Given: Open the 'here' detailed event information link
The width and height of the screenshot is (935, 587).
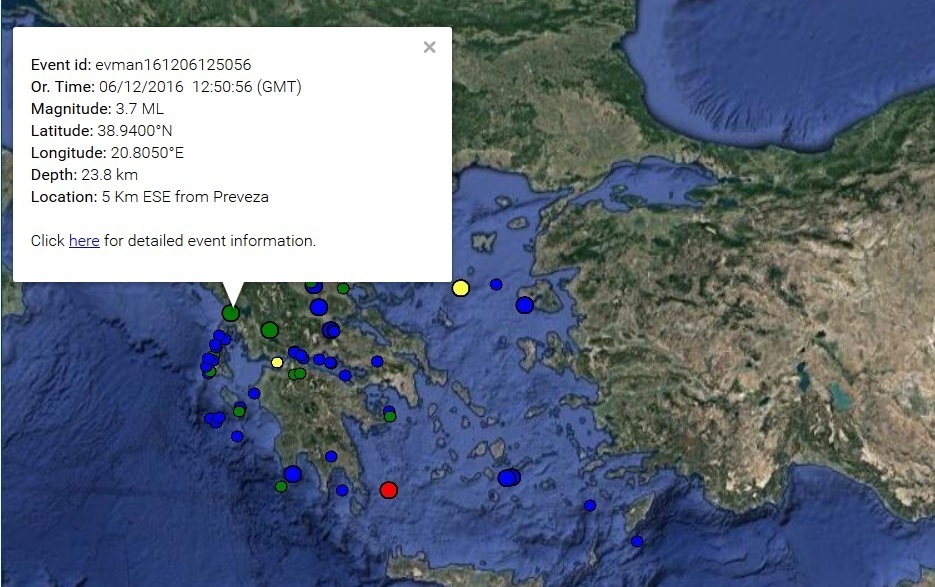Looking at the screenshot, I should 84,241.
